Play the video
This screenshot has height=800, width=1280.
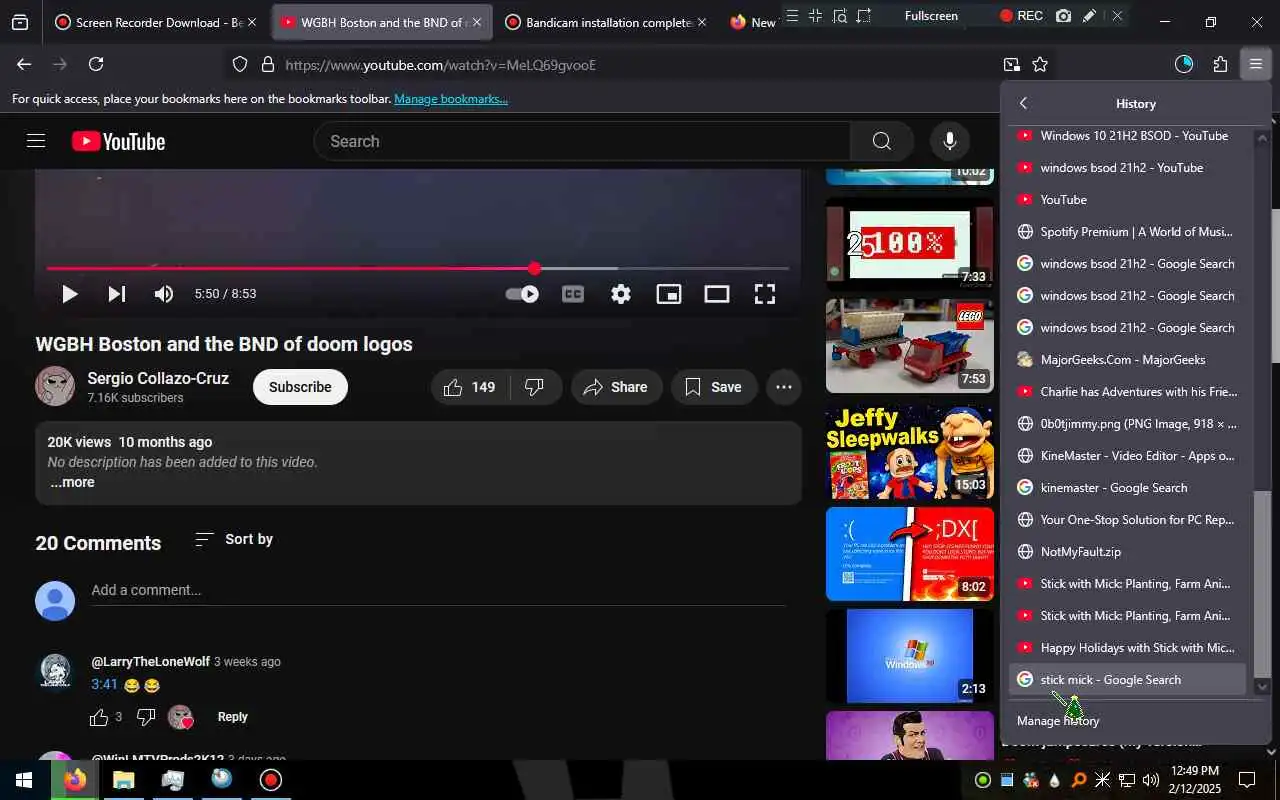point(69,294)
